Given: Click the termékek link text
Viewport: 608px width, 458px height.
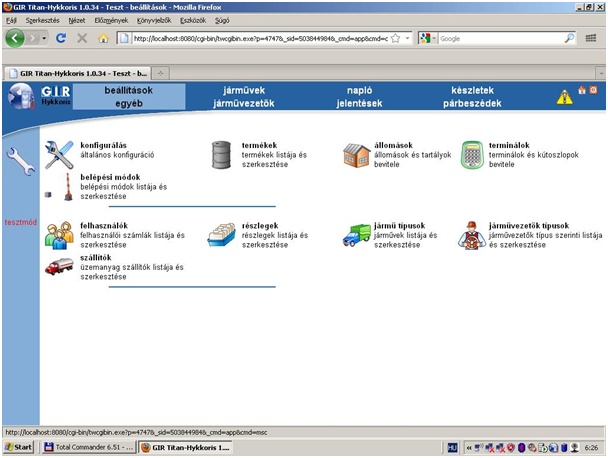Looking at the screenshot, I should [x=259, y=145].
